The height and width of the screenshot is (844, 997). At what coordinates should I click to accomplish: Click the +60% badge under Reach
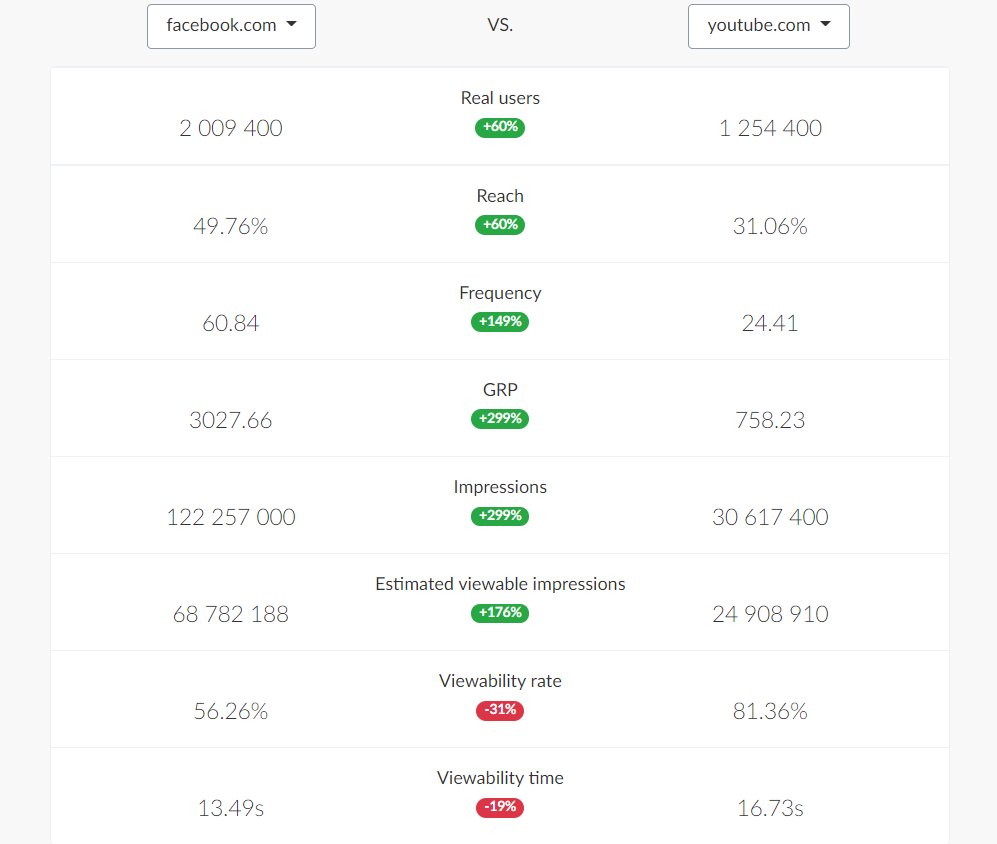pos(500,225)
